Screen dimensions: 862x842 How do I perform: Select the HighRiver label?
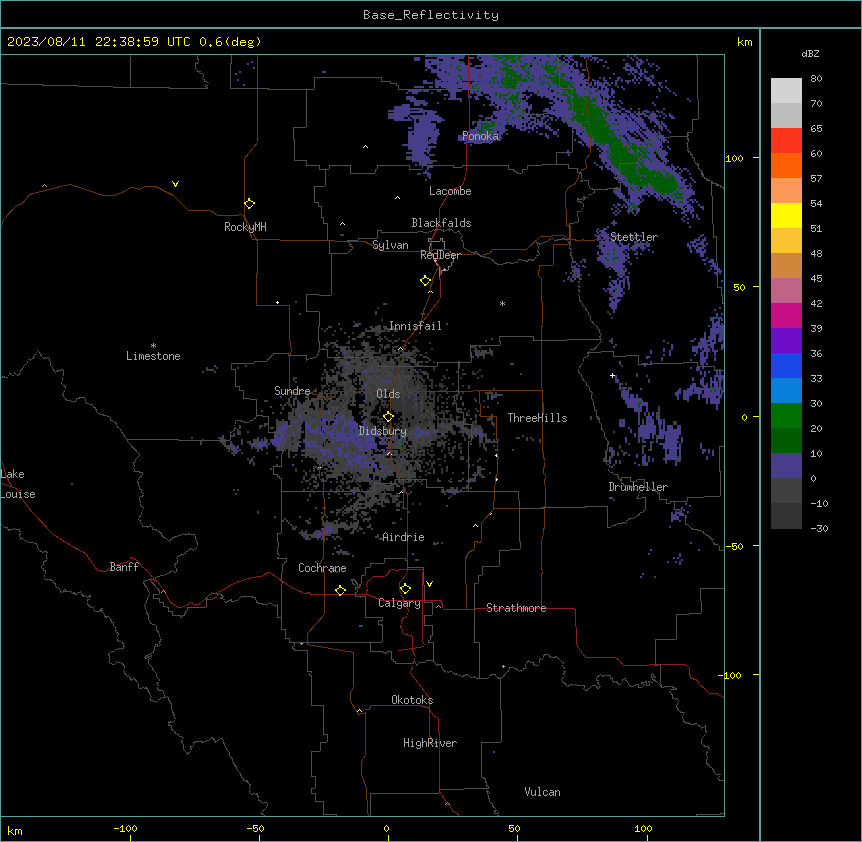tap(430, 743)
